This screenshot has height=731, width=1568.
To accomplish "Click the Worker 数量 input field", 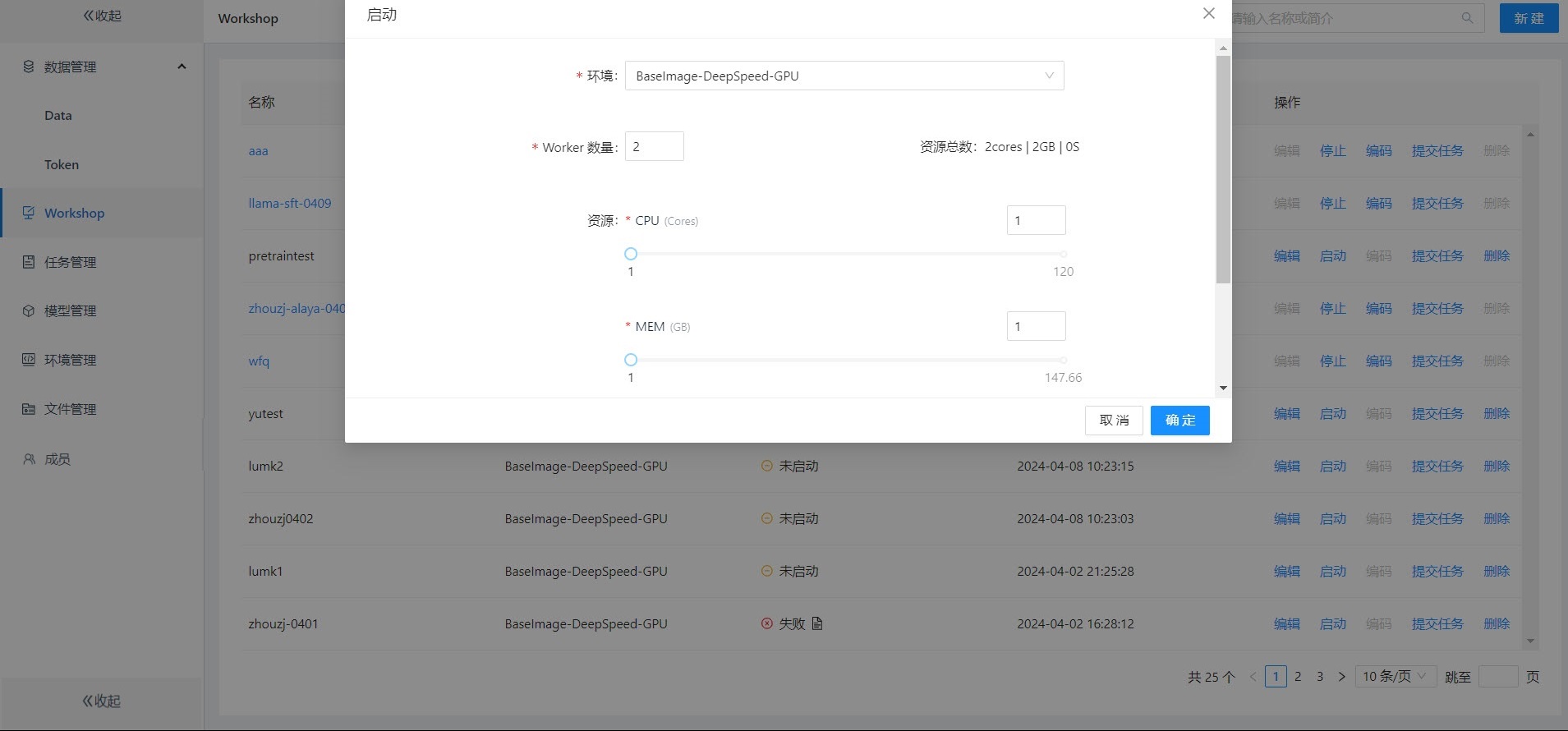I will coord(654,146).
